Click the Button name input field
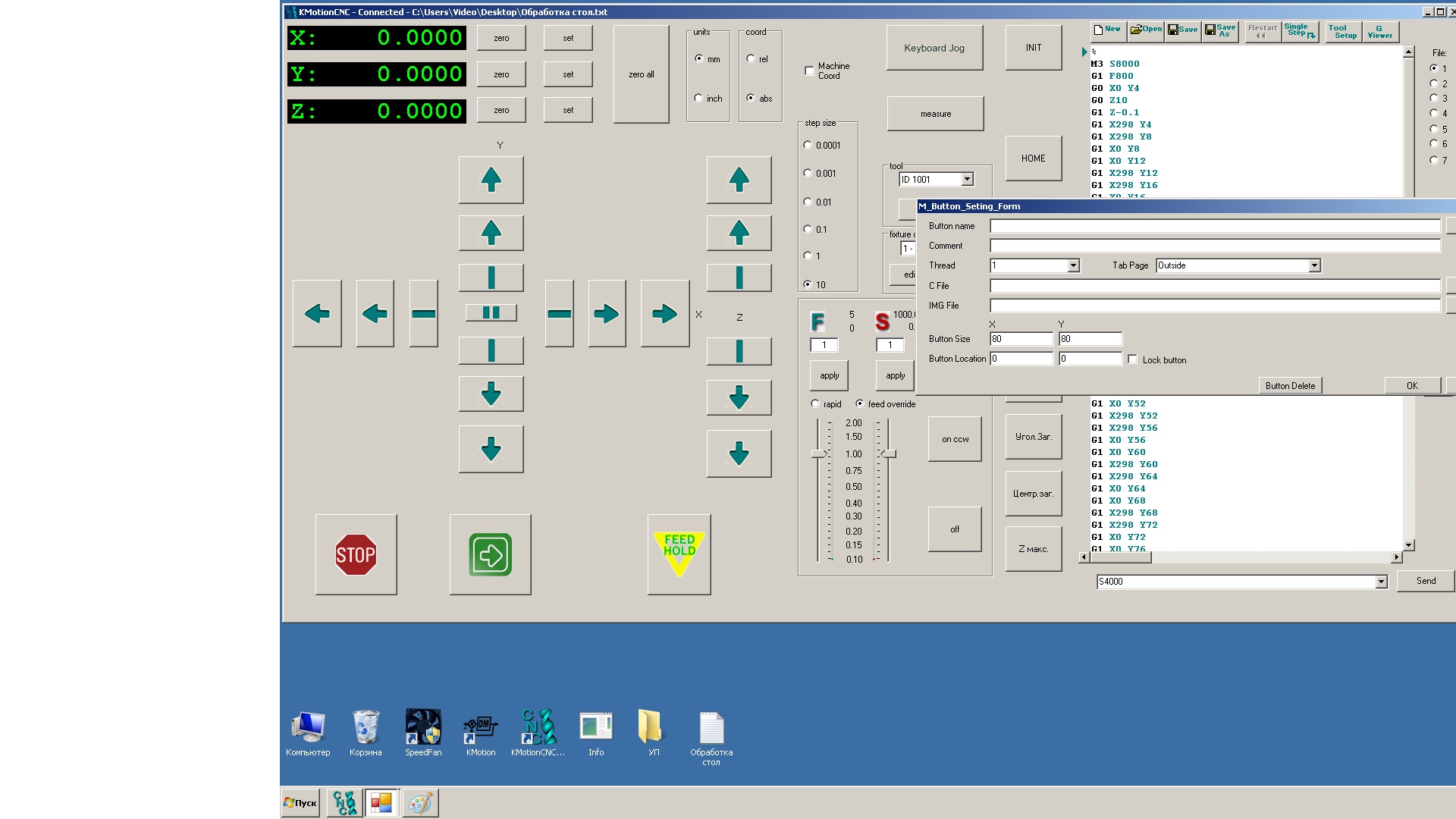The width and height of the screenshot is (1456, 819). click(x=1214, y=226)
